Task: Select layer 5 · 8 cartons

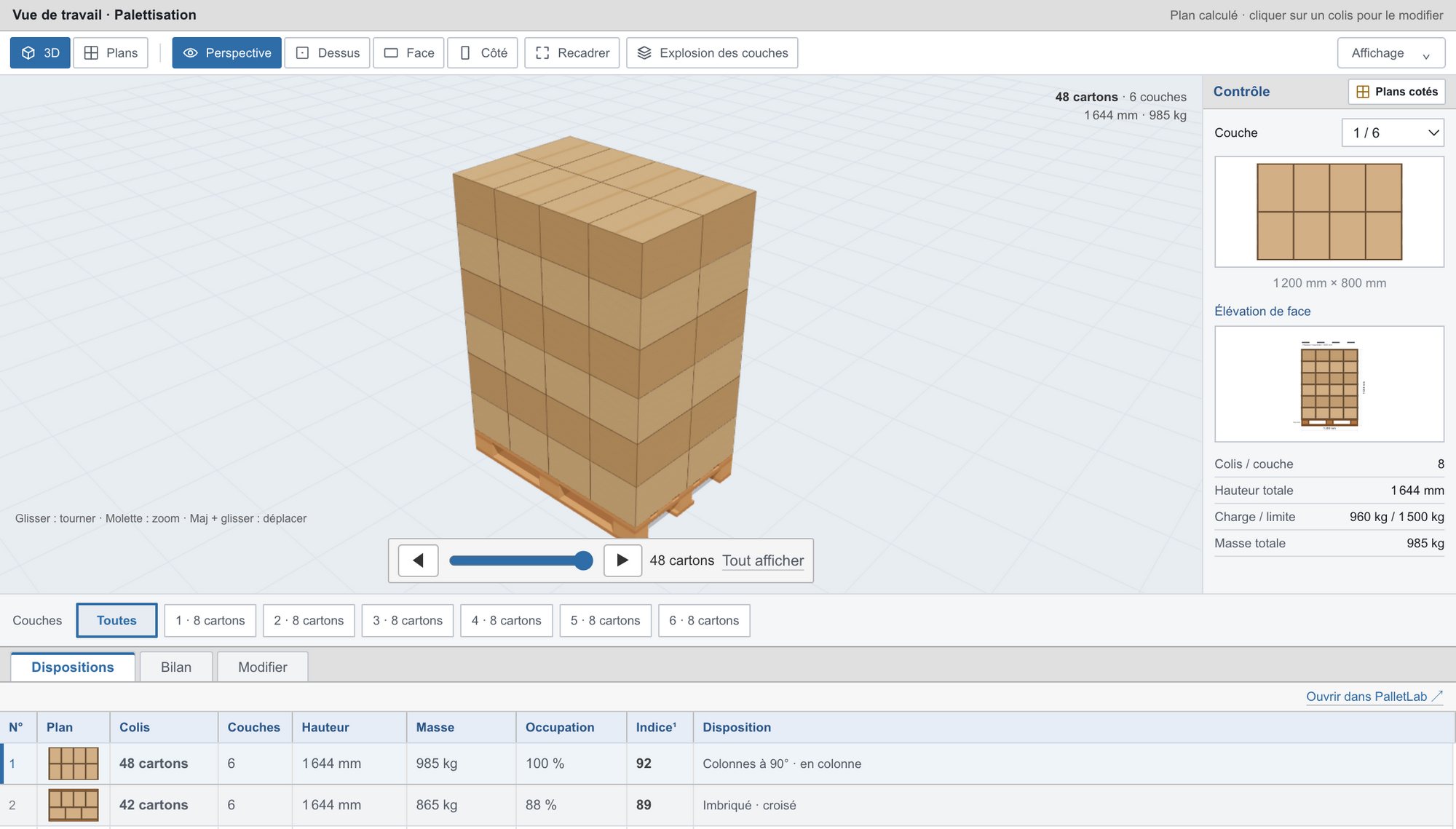Action: (x=606, y=621)
